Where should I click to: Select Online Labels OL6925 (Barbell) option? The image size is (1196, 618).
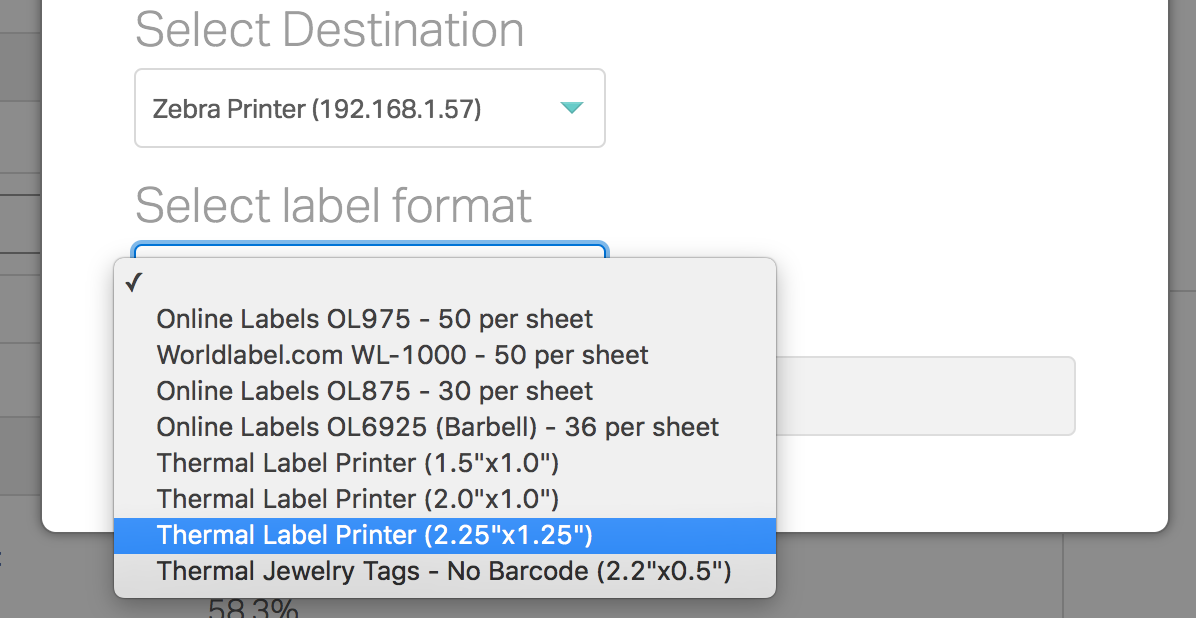(438, 427)
